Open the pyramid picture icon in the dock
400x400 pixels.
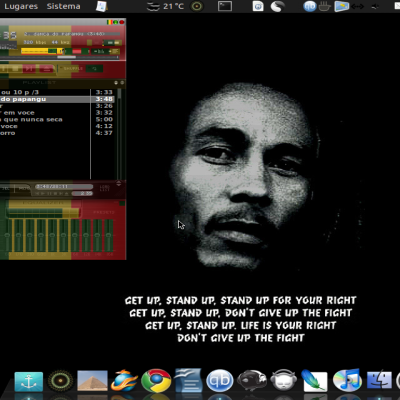(92, 381)
